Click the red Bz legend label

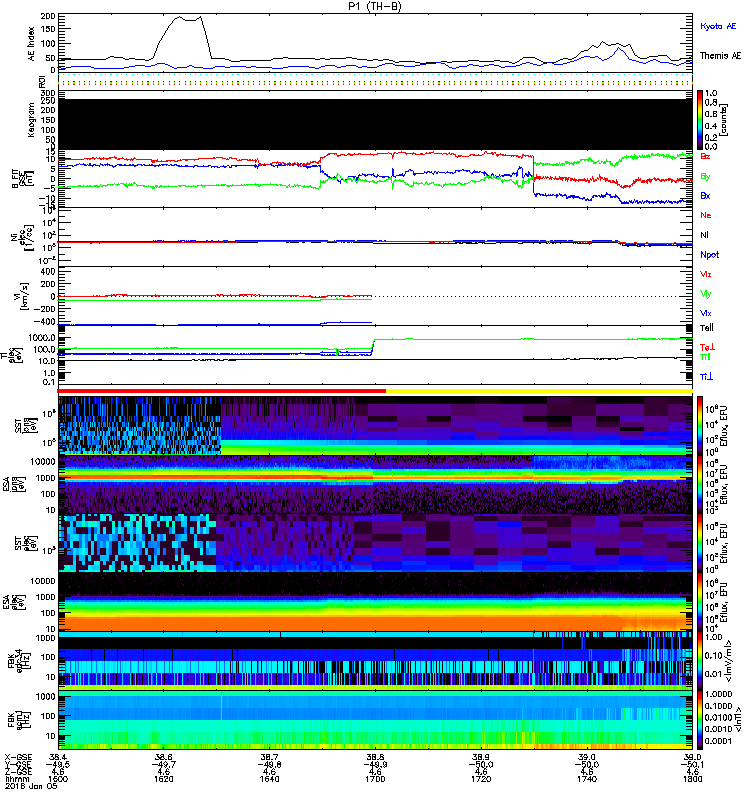click(x=705, y=156)
